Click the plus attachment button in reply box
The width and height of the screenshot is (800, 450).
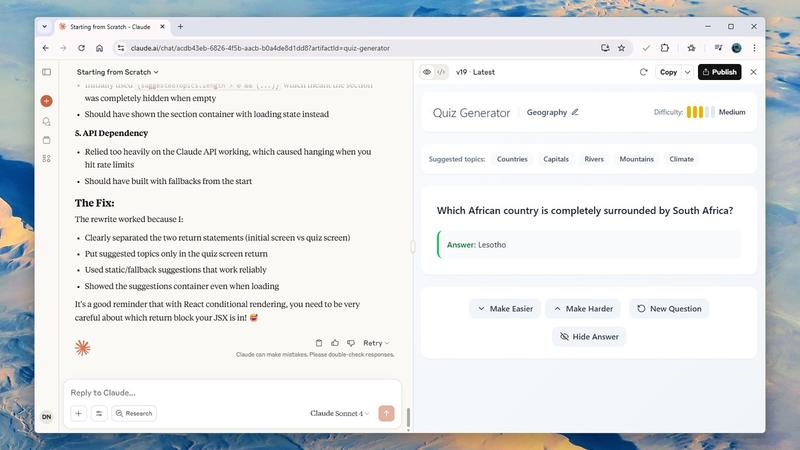tap(79, 413)
